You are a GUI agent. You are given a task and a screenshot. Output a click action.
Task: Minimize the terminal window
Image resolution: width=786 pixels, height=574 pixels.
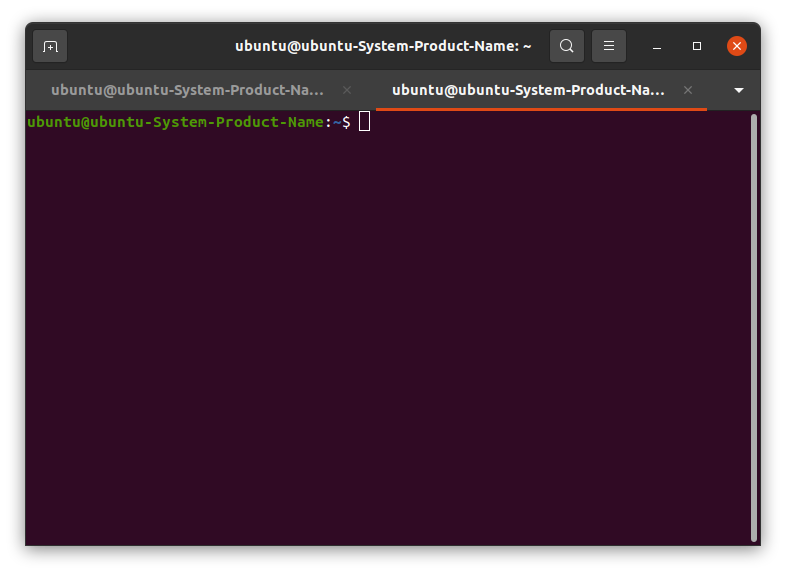tap(657, 47)
